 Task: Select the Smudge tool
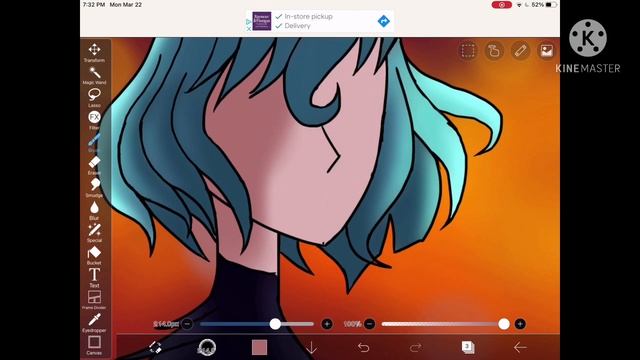tap(94, 188)
